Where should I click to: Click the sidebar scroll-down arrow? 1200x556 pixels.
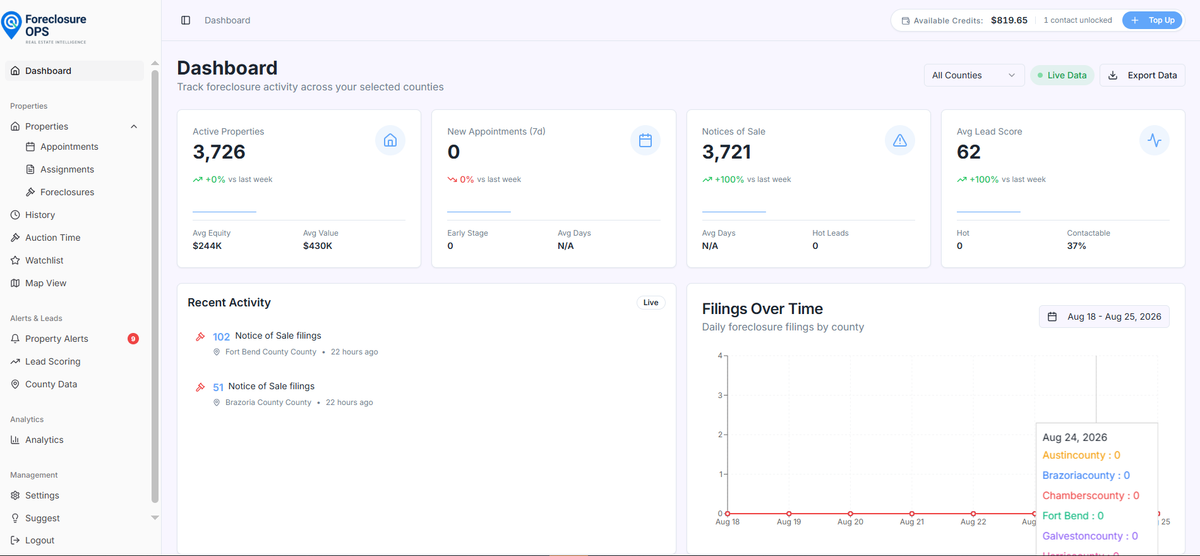(x=155, y=518)
